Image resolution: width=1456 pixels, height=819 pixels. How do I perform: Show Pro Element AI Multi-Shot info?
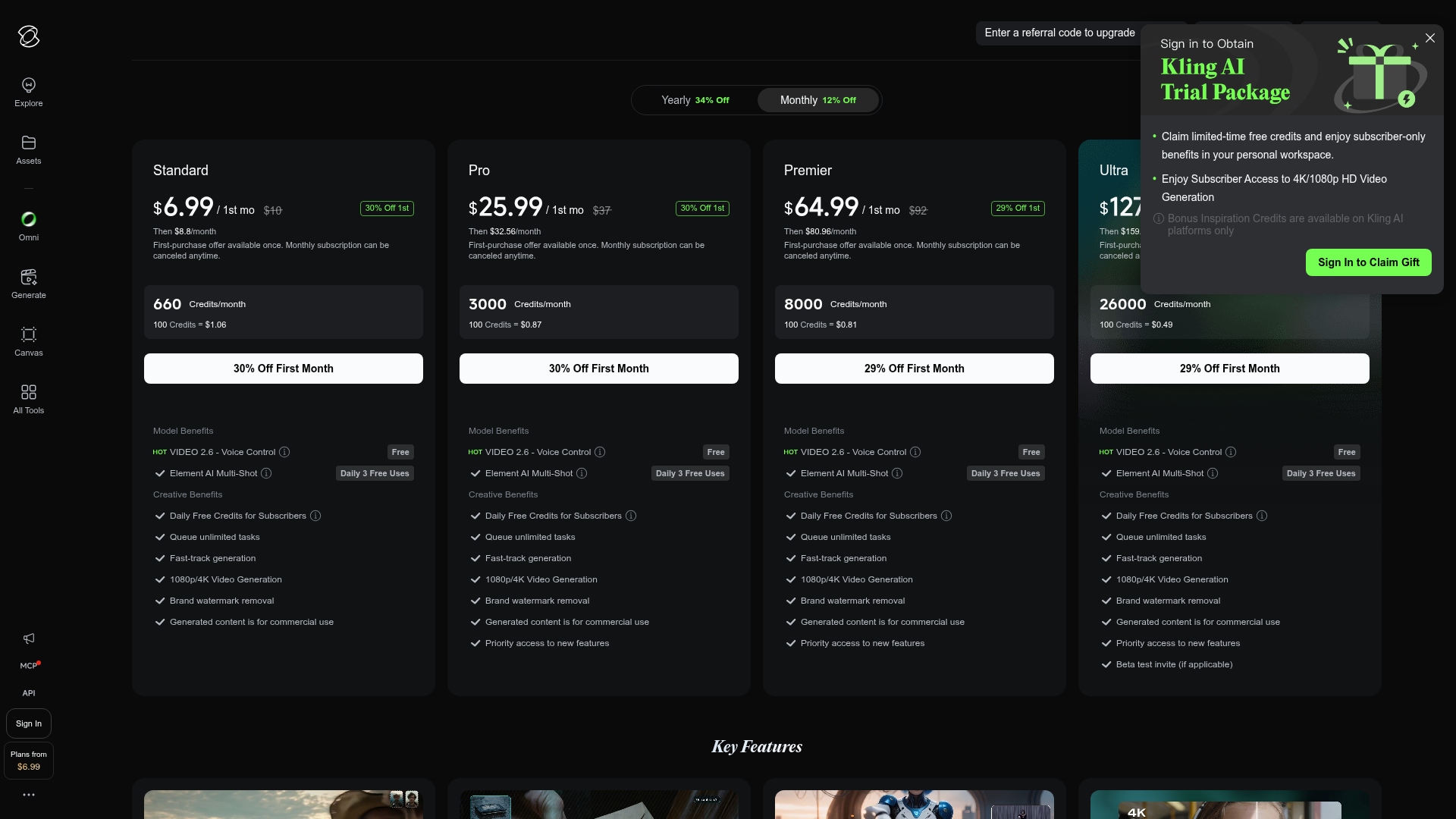pos(582,473)
